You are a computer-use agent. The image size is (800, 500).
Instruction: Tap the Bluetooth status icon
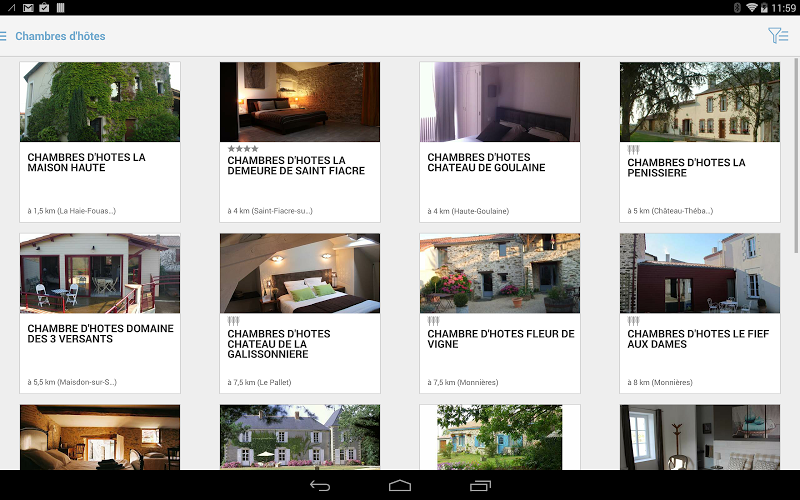pyautogui.click(x=737, y=8)
